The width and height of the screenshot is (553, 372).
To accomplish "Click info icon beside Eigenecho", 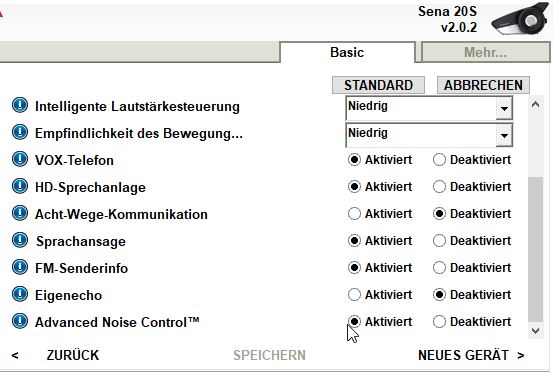I will click(x=20, y=294).
